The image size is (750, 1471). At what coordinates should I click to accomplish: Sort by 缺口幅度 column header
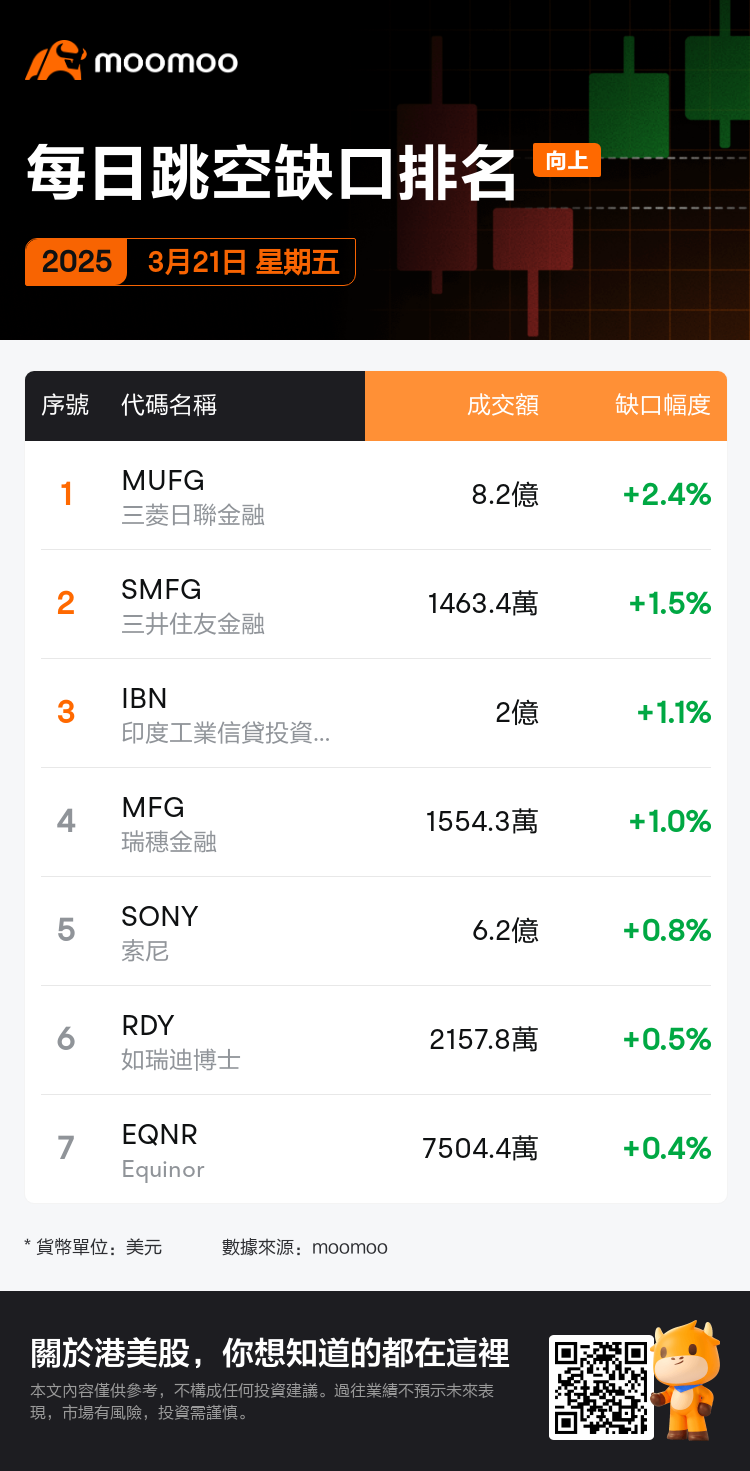click(663, 405)
